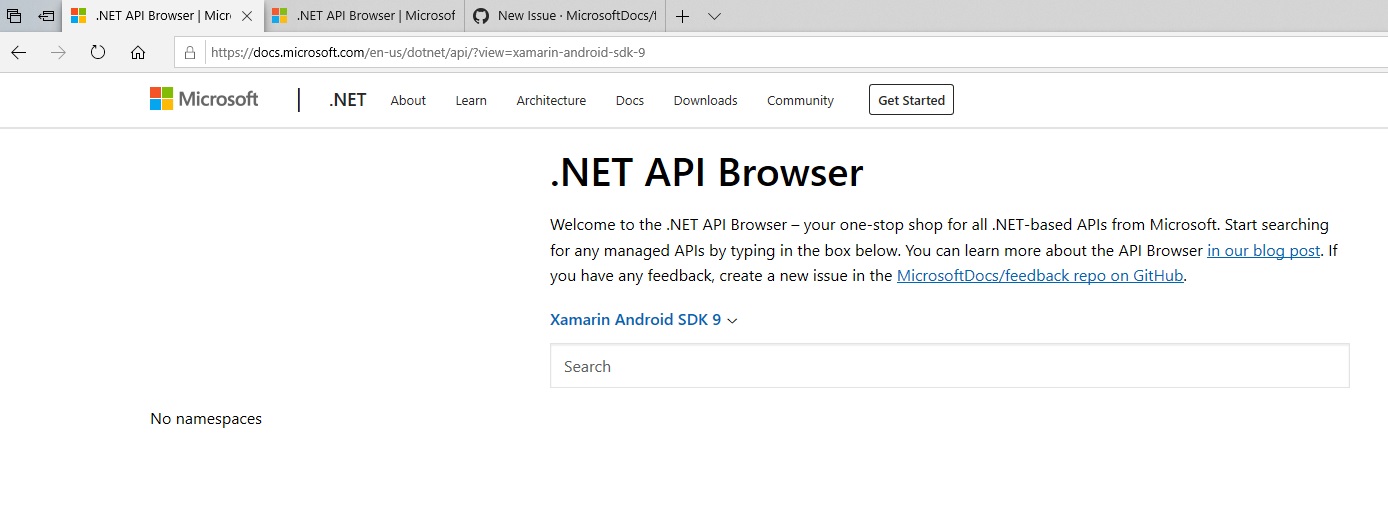
Task: Open the Architecture menu item
Action: (551, 100)
